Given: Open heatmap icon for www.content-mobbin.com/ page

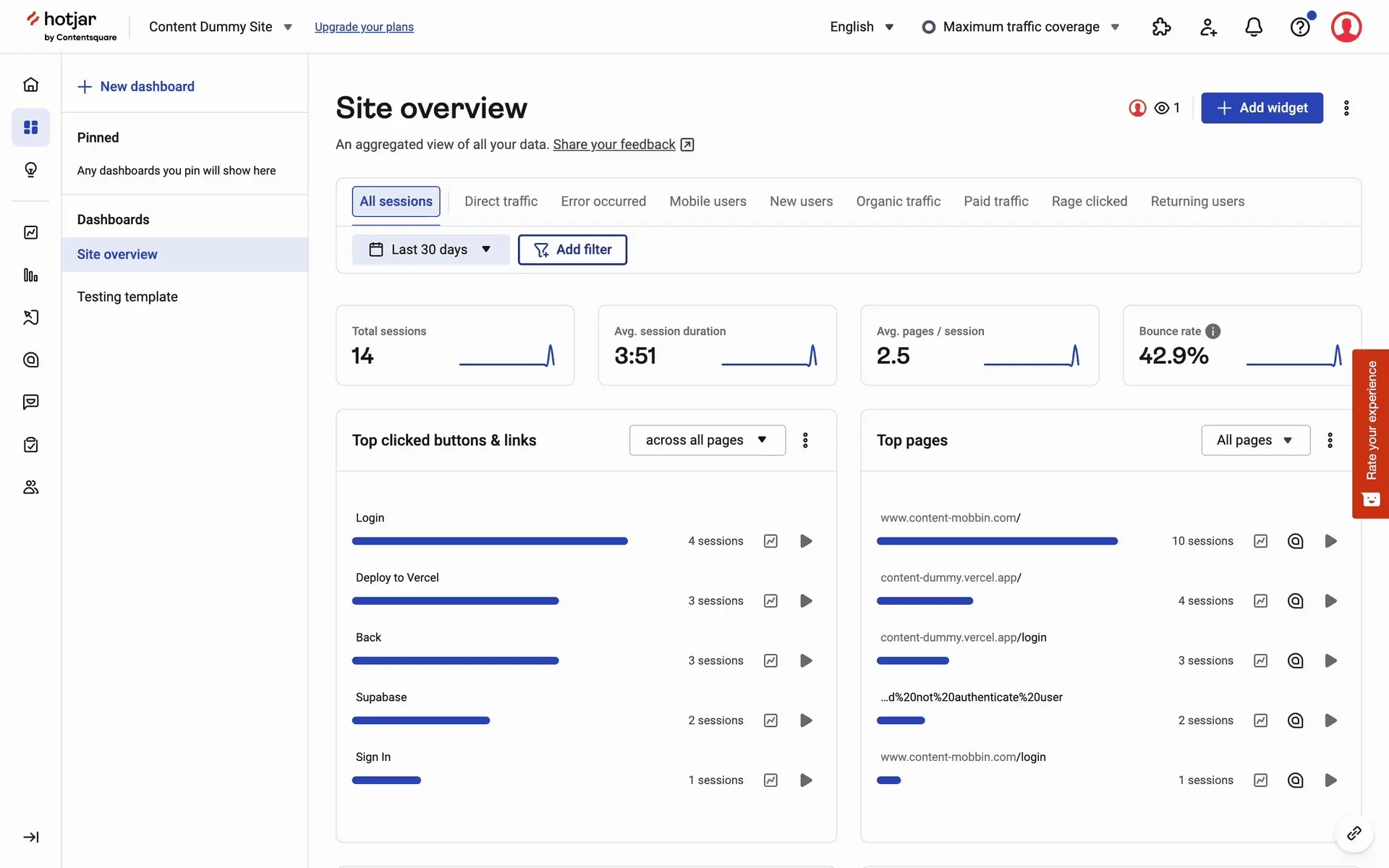Looking at the screenshot, I should [x=1295, y=541].
